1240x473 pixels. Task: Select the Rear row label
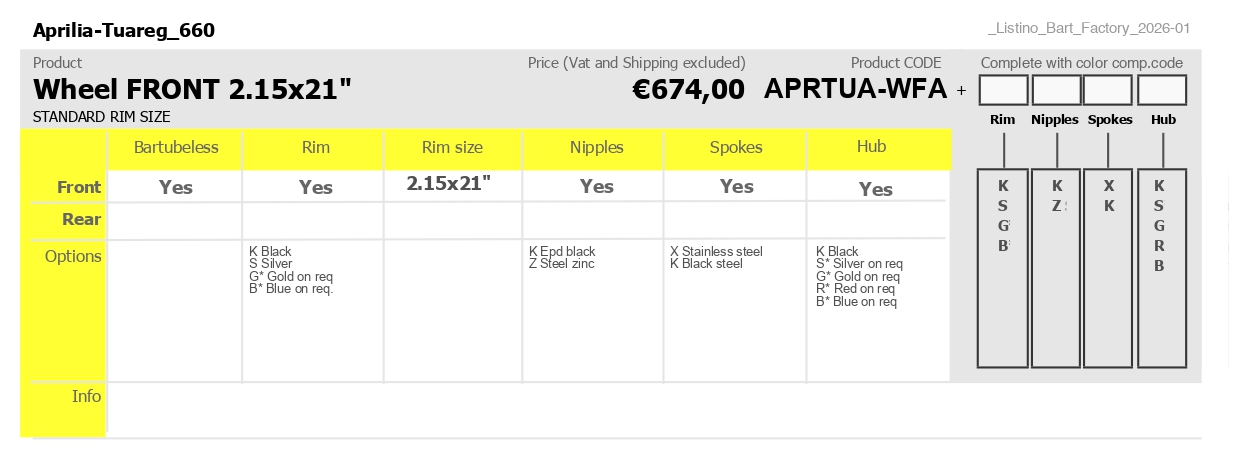tap(82, 219)
